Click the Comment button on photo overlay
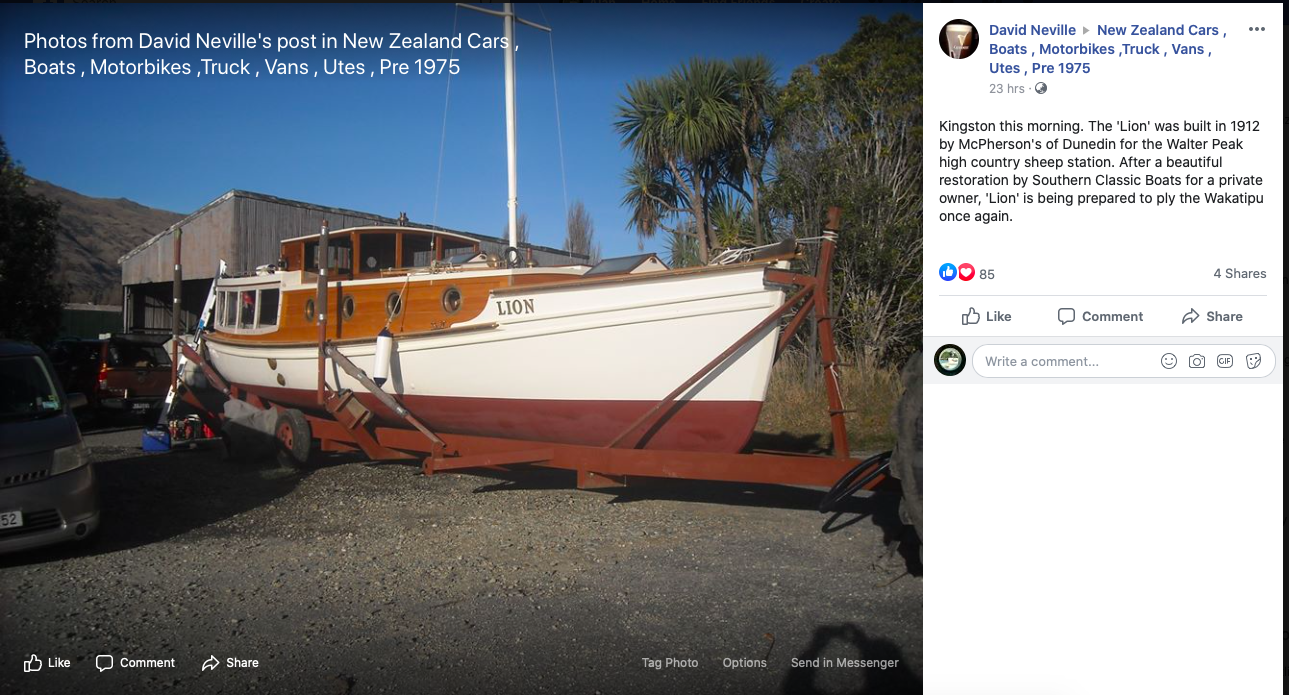Image resolution: width=1289 pixels, height=695 pixels. (x=135, y=662)
